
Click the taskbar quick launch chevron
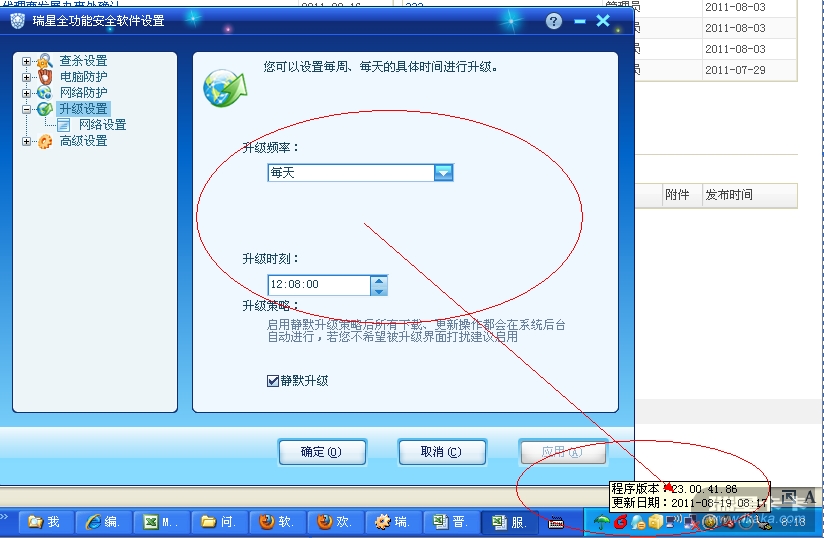(4, 516)
